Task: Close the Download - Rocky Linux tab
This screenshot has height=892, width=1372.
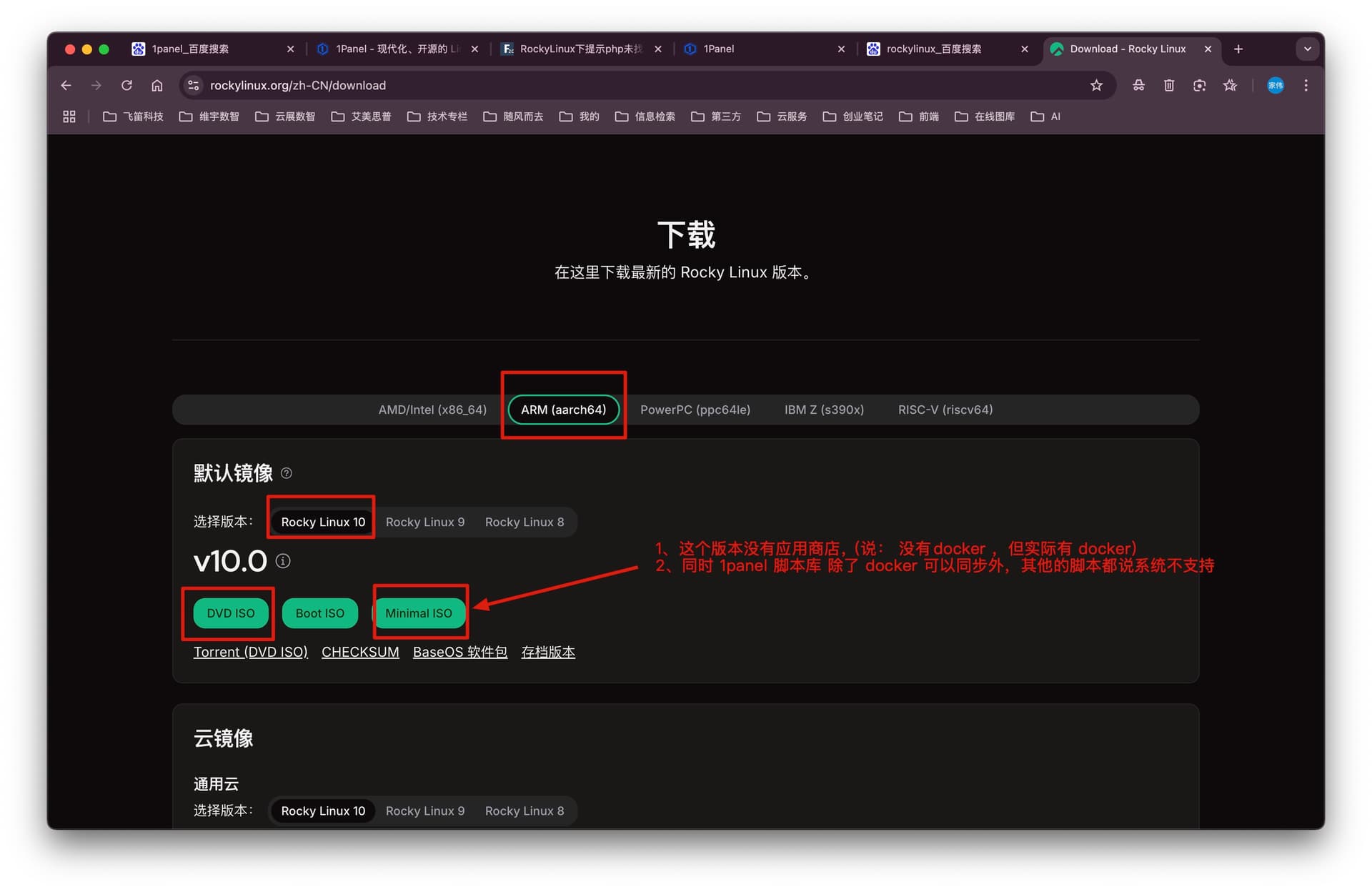Action: (x=1208, y=49)
